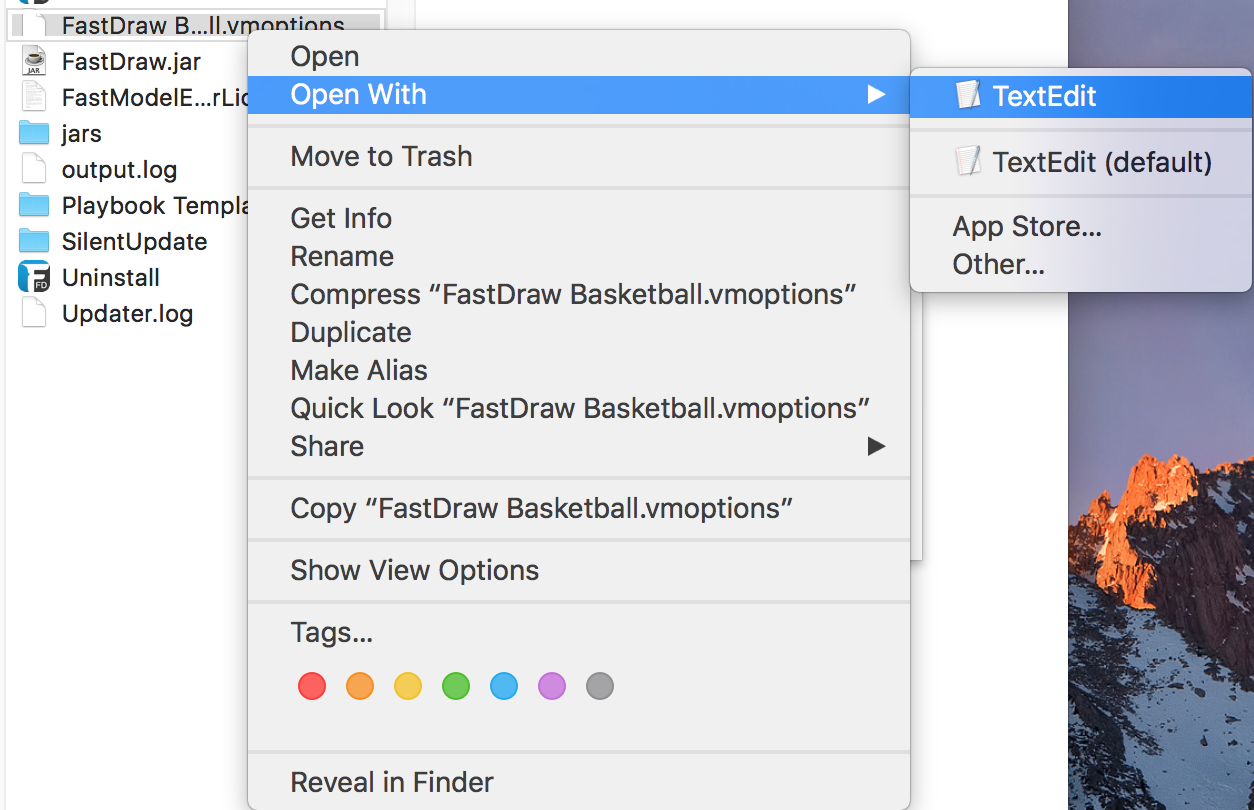Apply the green tag color

coord(456,686)
